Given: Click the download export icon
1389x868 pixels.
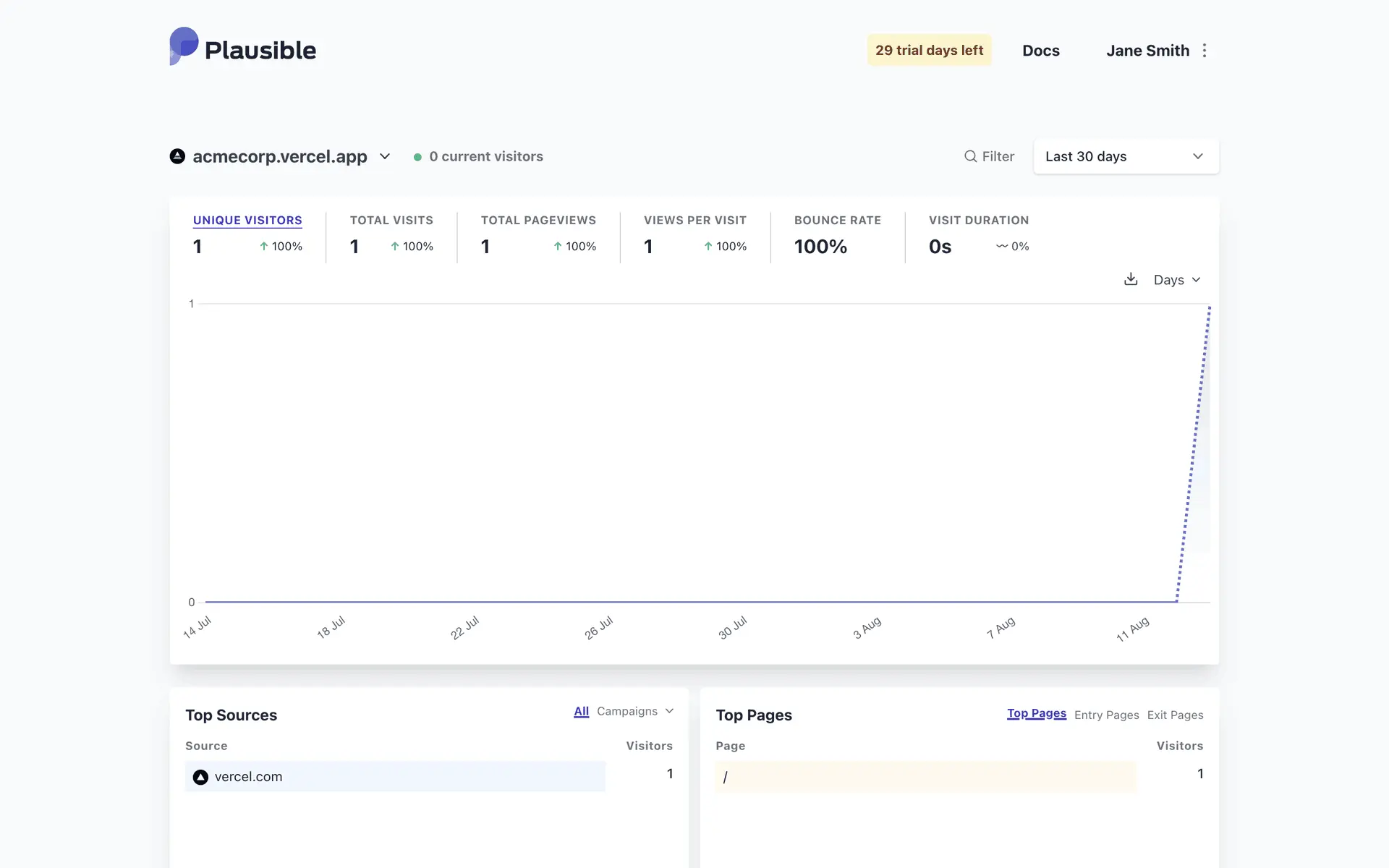Looking at the screenshot, I should [1131, 279].
